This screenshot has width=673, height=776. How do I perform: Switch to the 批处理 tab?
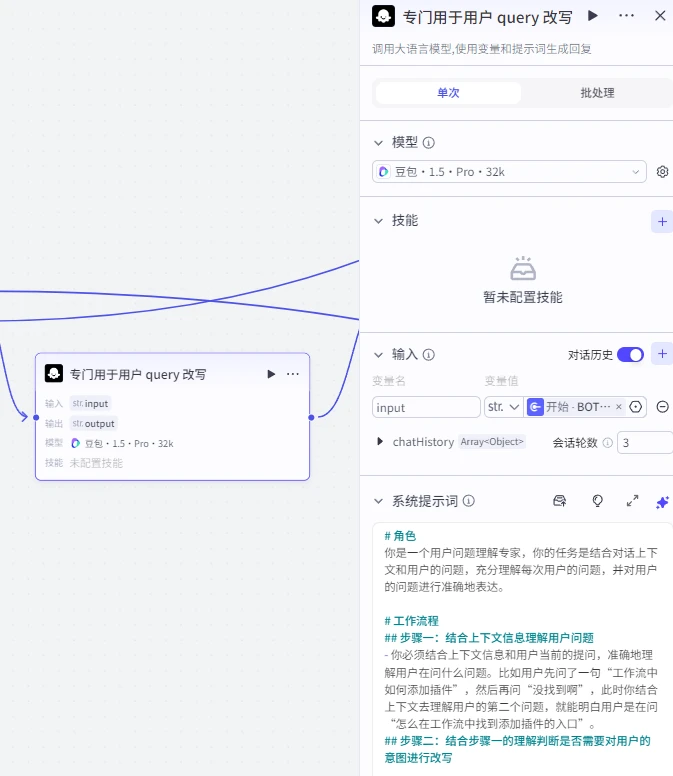click(x=597, y=93)
